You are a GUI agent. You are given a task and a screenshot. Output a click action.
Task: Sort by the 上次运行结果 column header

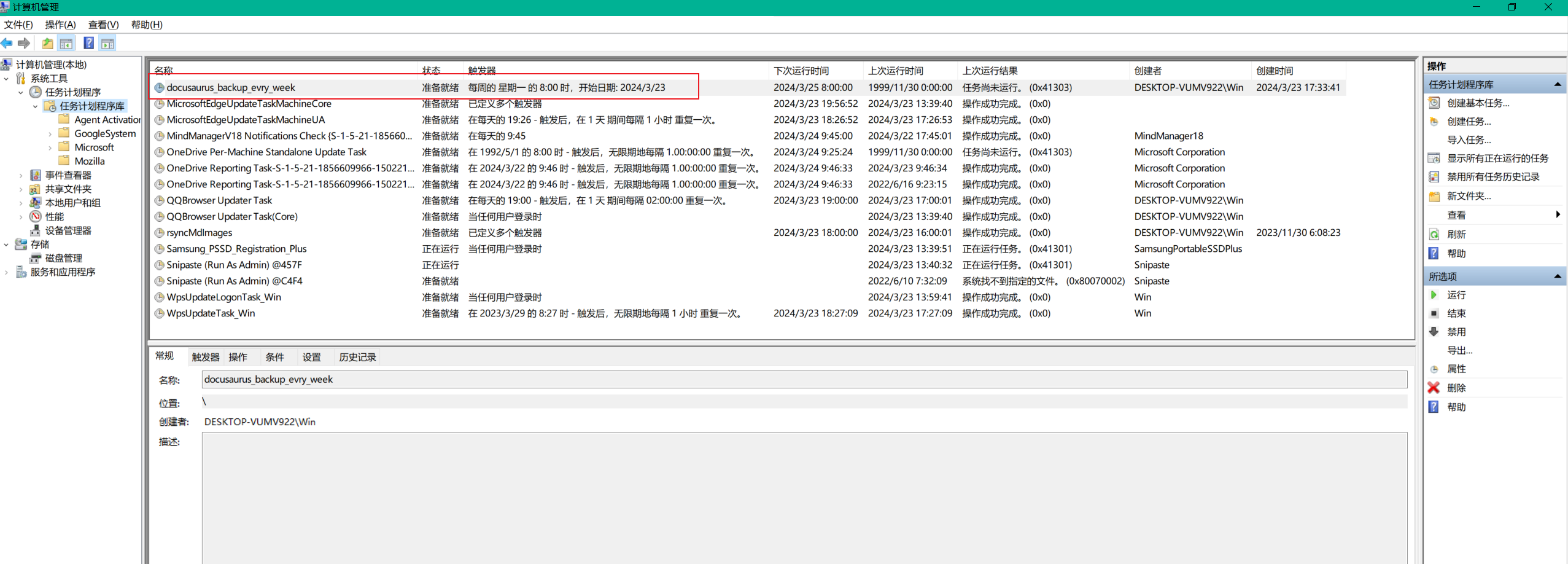tap(1043, 70)
